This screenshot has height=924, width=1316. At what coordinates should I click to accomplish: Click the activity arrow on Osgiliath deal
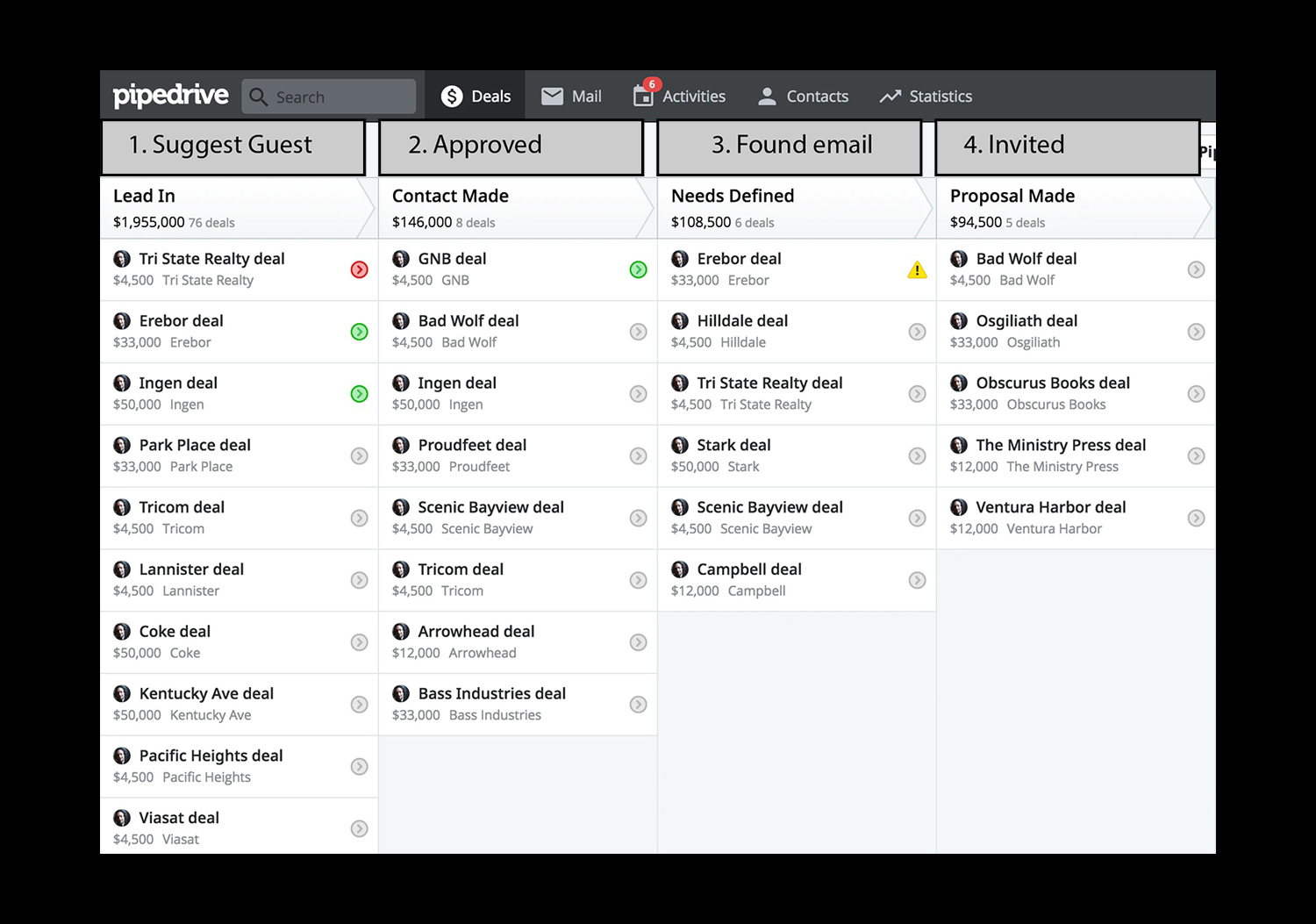coord(1197,332)
